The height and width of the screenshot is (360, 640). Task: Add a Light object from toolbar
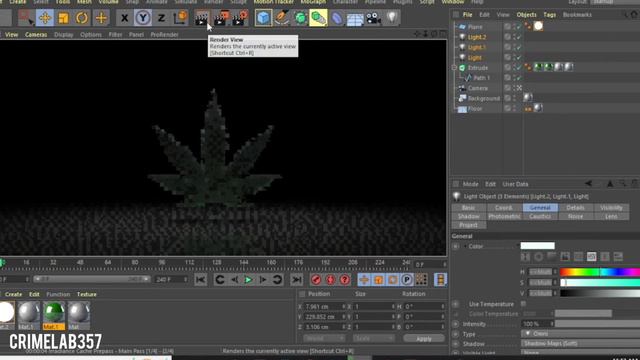(x=391, y=18)
